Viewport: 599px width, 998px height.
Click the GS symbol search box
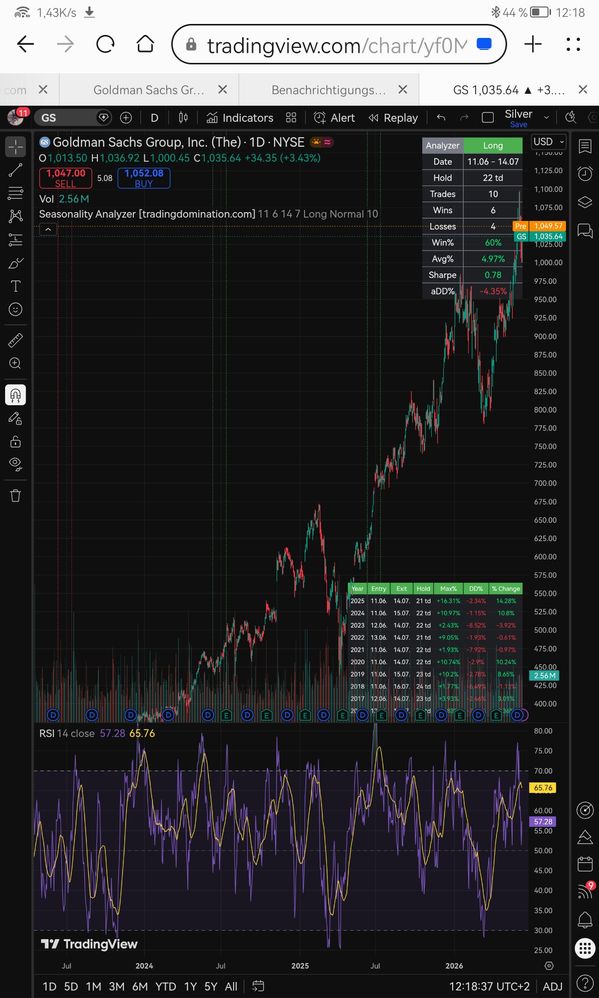pos(72,118)
